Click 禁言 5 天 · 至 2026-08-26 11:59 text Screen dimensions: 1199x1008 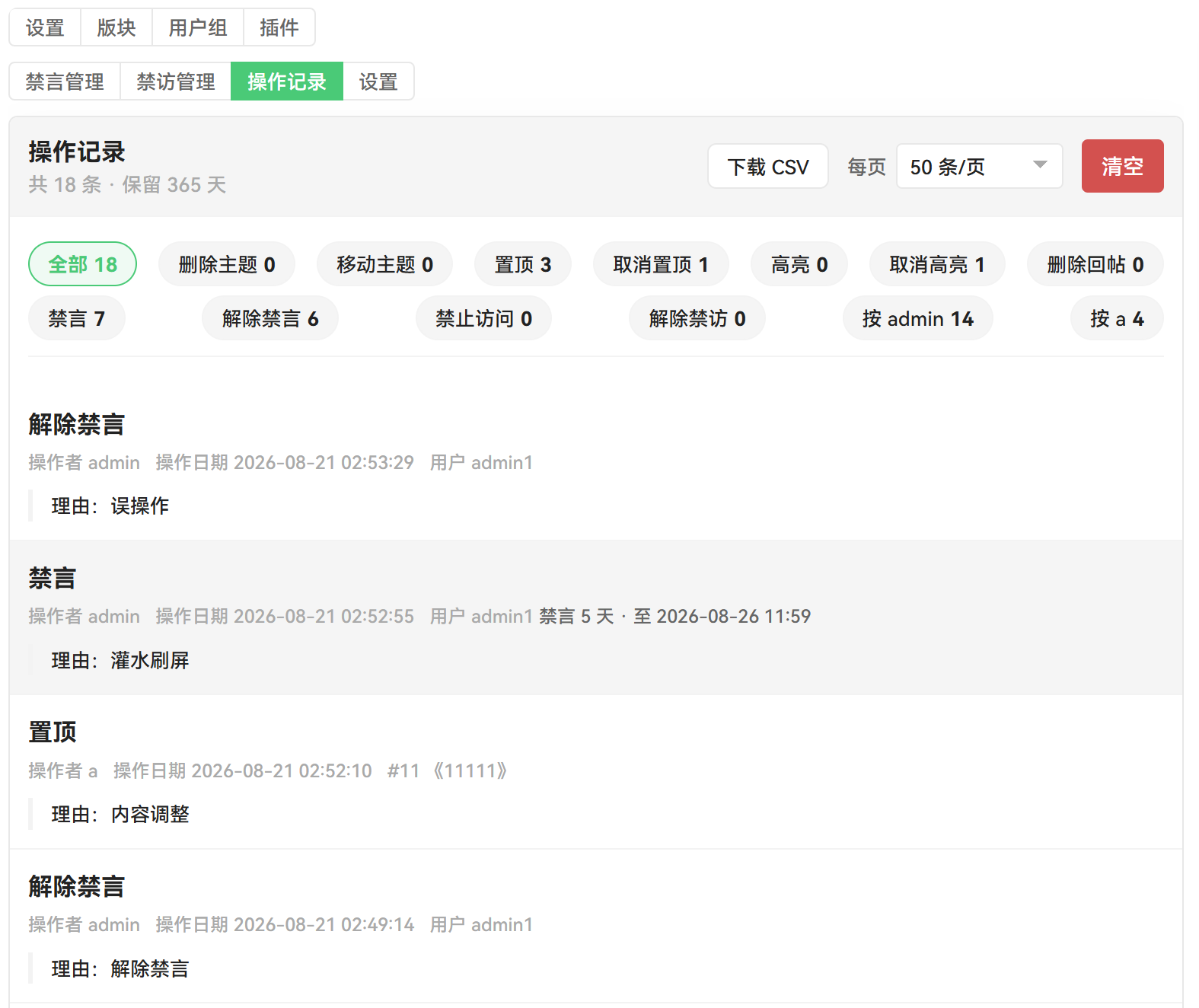[x=675, y=617]
